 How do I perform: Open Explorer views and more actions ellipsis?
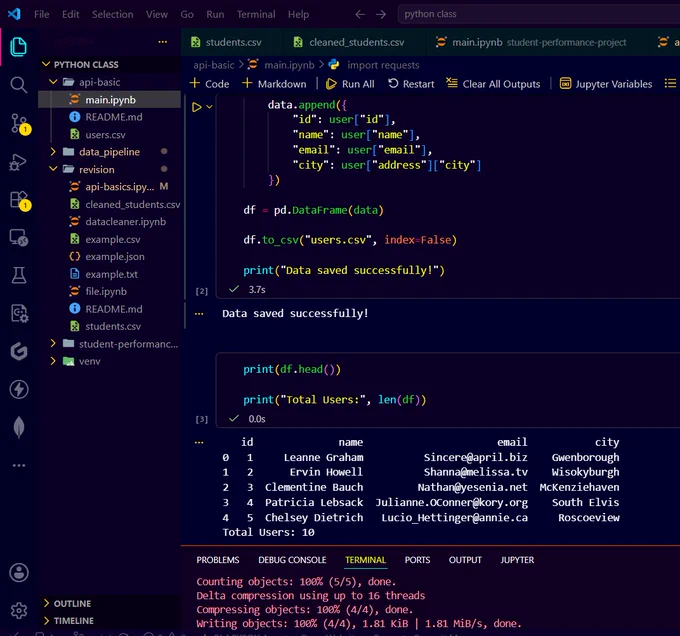tap(163, 42)
